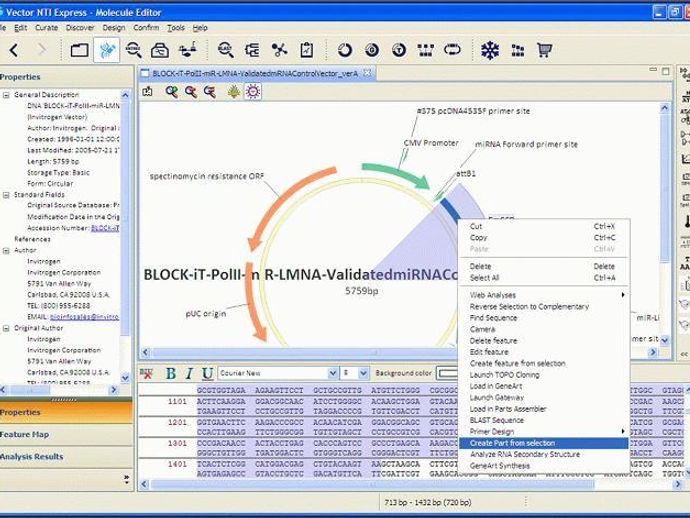This screenshot has width=690, height=518.
Task: Click the back navigation arrow
Action: click(14, 50)
